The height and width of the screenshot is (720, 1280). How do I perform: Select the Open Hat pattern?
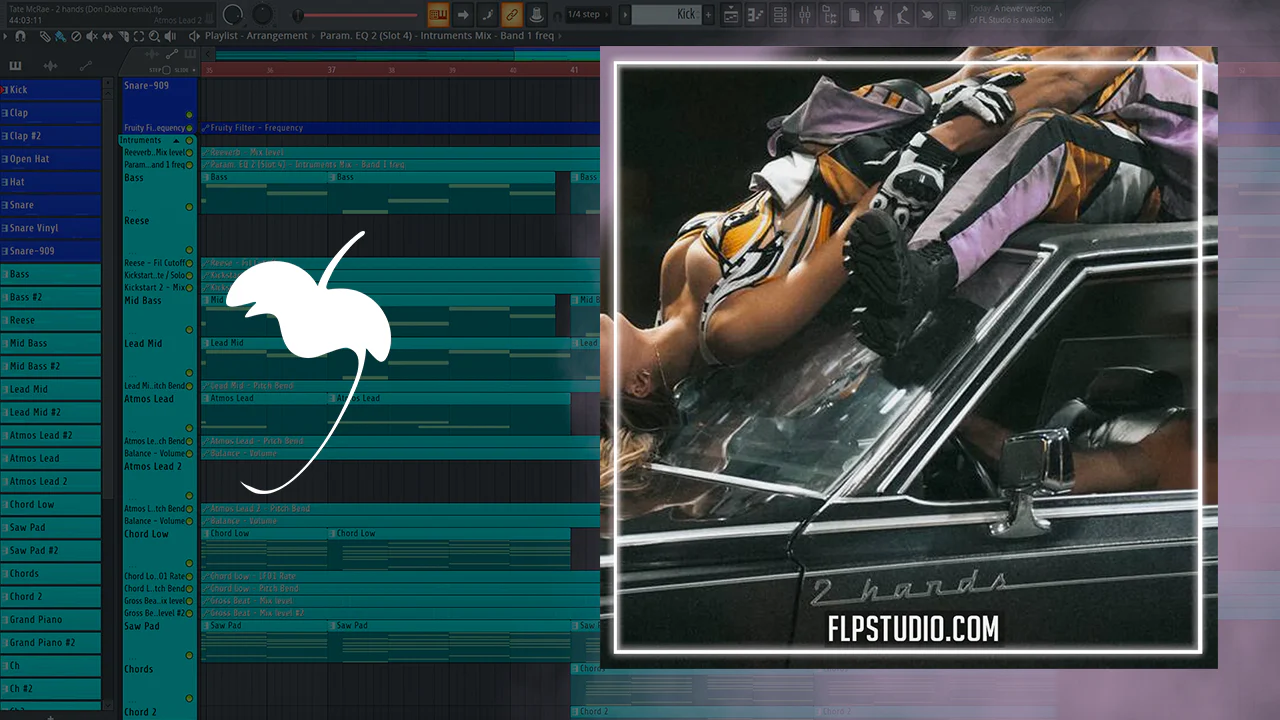click(x=51, y=159)
